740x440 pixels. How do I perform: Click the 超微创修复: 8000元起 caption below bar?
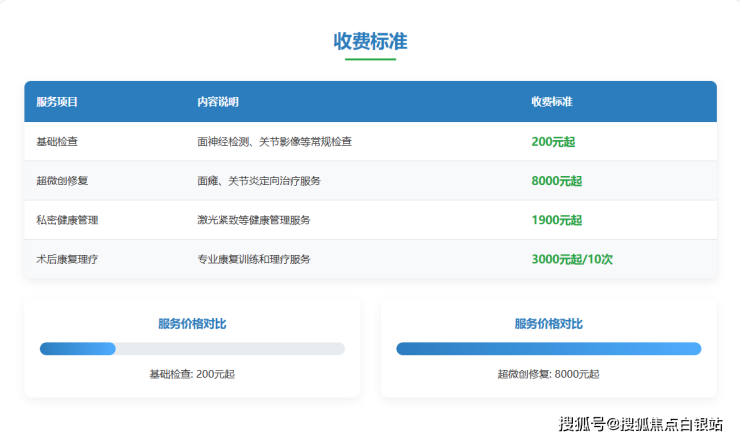[x=548, y=374]
